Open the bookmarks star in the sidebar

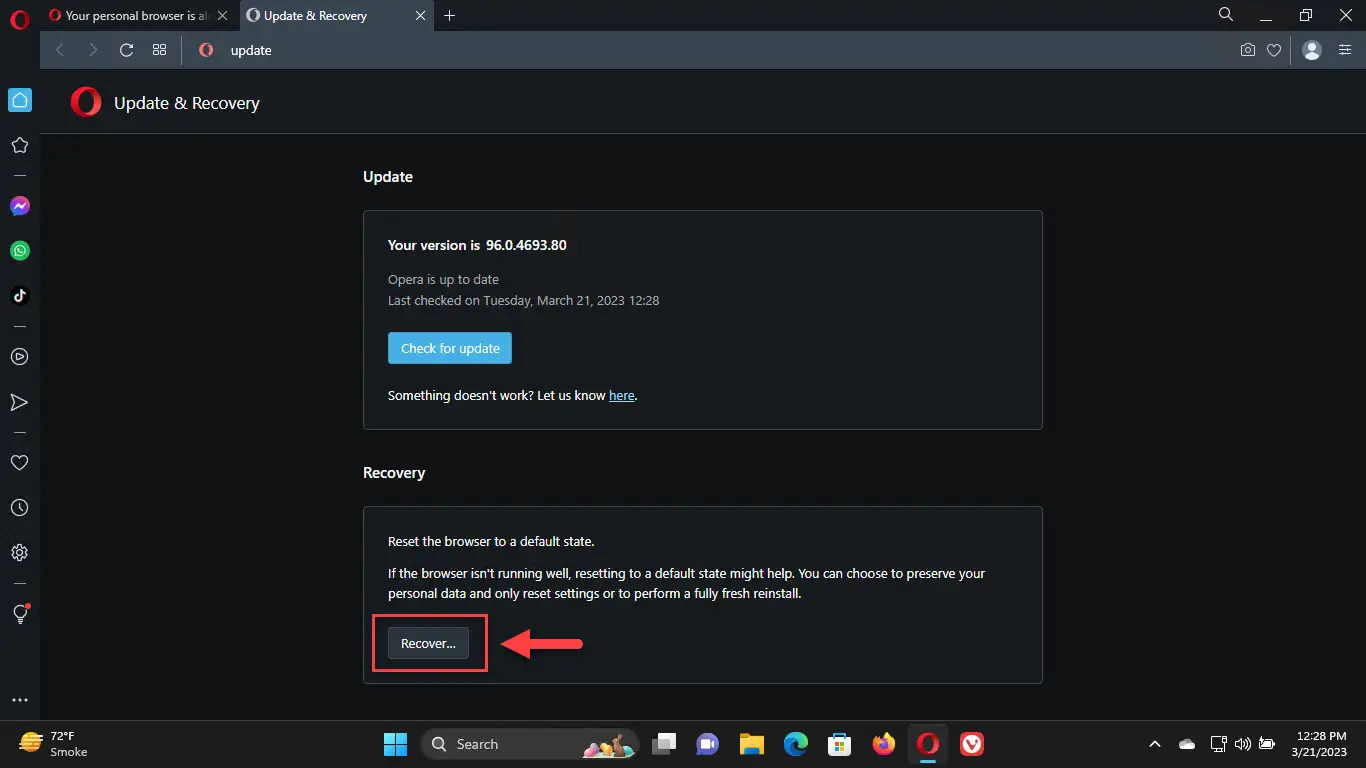(19, 145)
